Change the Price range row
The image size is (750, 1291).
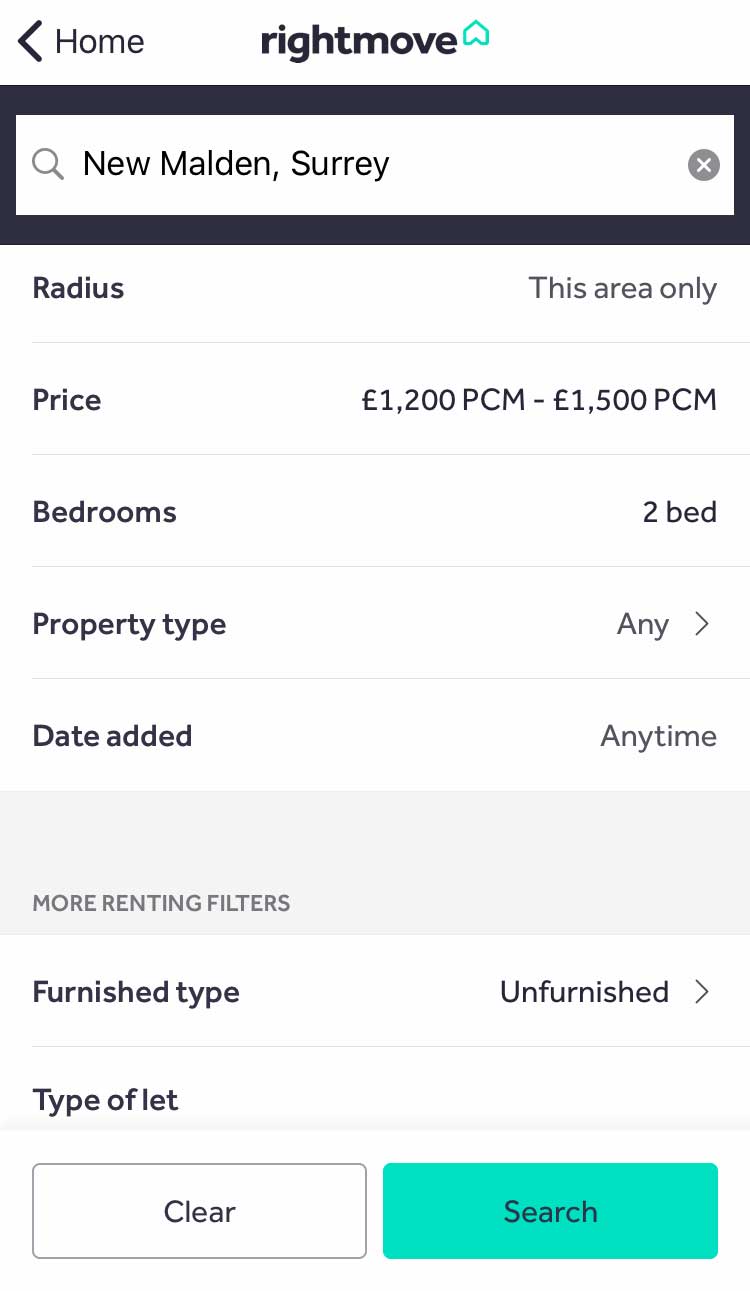click(375, 400)
